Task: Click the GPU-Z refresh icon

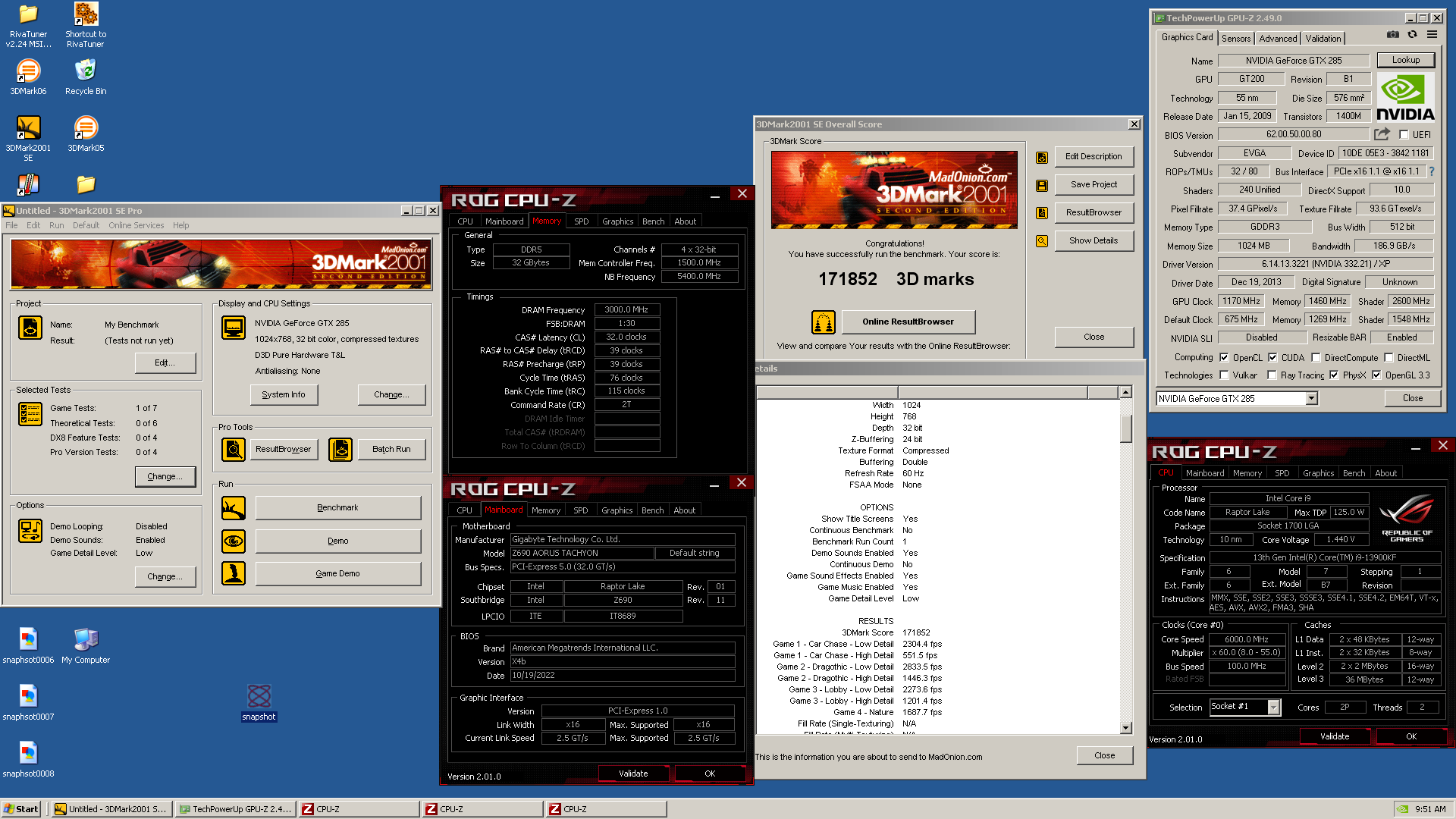Action: click(x=1412, y=35)
